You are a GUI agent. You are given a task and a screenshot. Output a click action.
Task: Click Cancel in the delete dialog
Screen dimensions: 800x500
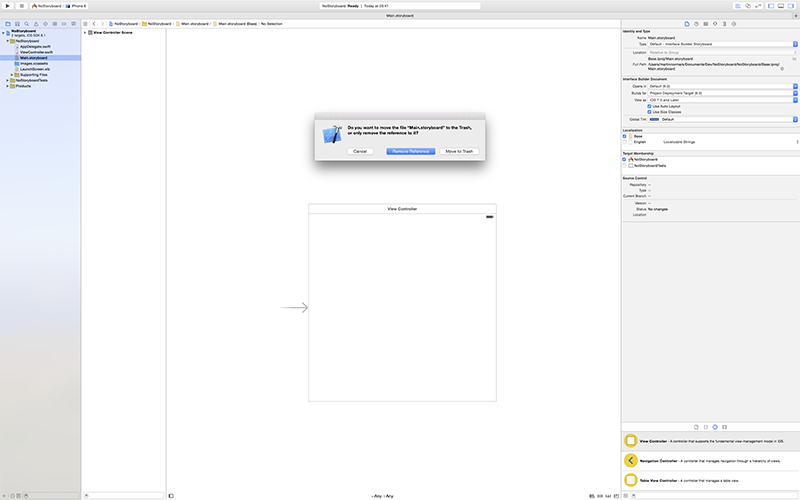360,152
